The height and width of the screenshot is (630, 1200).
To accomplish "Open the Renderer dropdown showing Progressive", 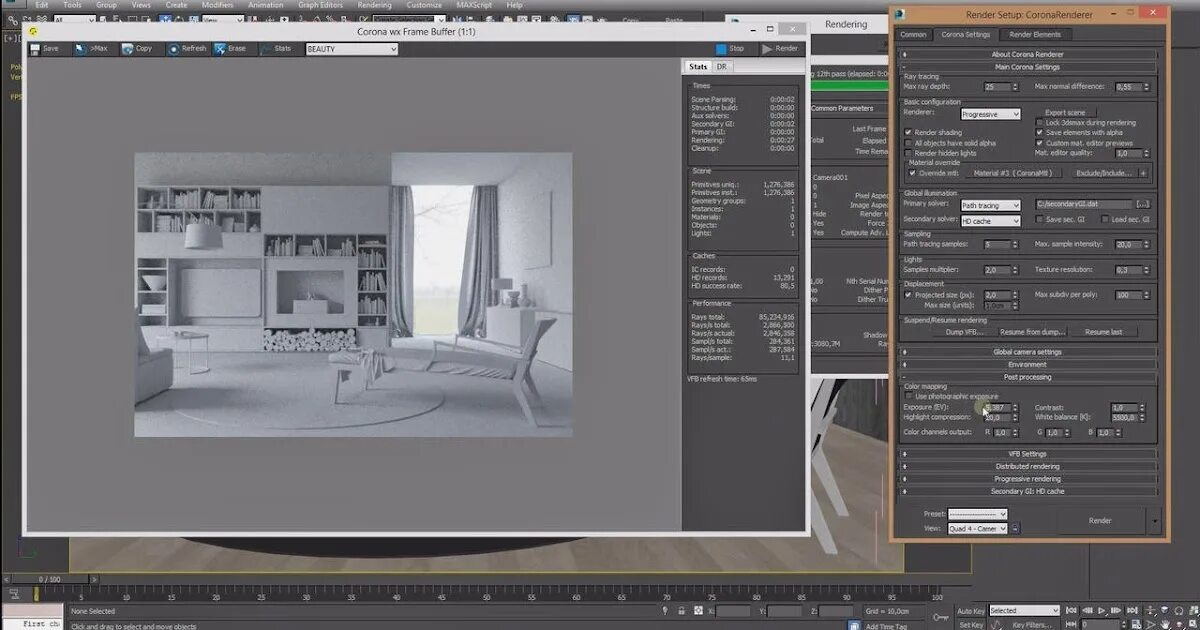I will [x=990, y=114].
